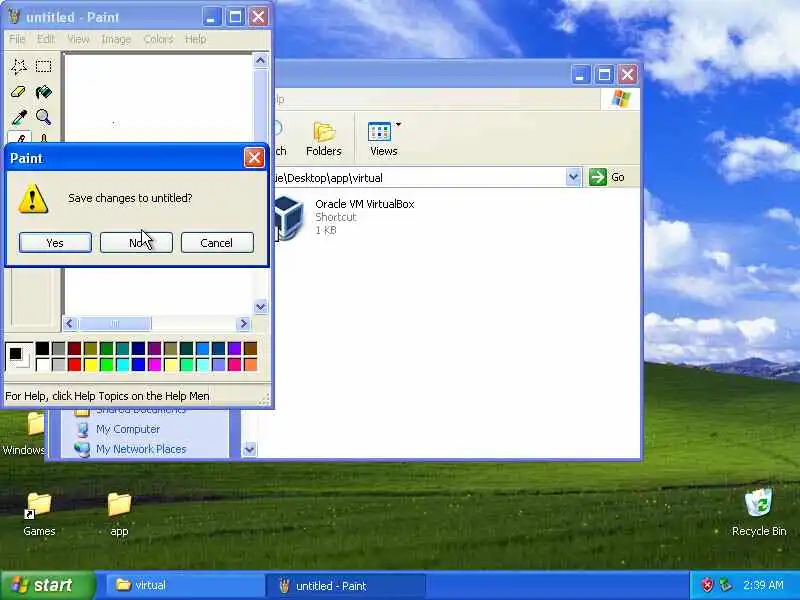Open My Network Places from the side pane

pyautogui.click(x=141, y=449)
